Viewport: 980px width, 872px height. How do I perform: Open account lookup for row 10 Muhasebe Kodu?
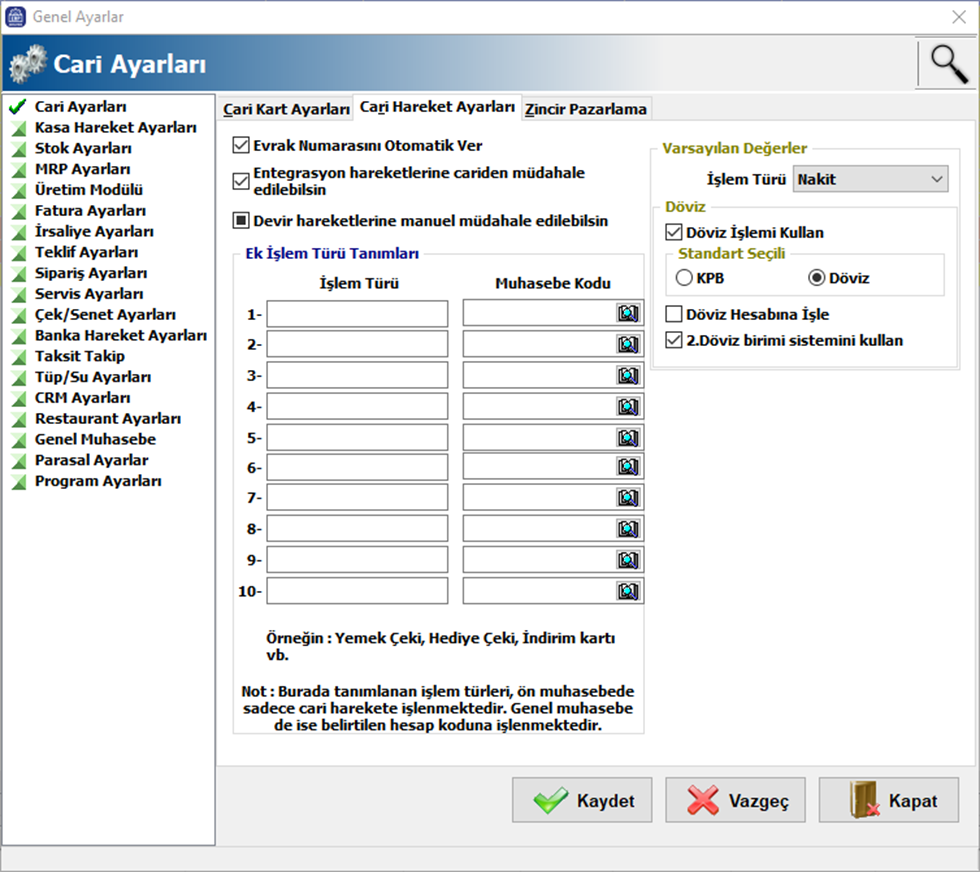coord(627,591)
